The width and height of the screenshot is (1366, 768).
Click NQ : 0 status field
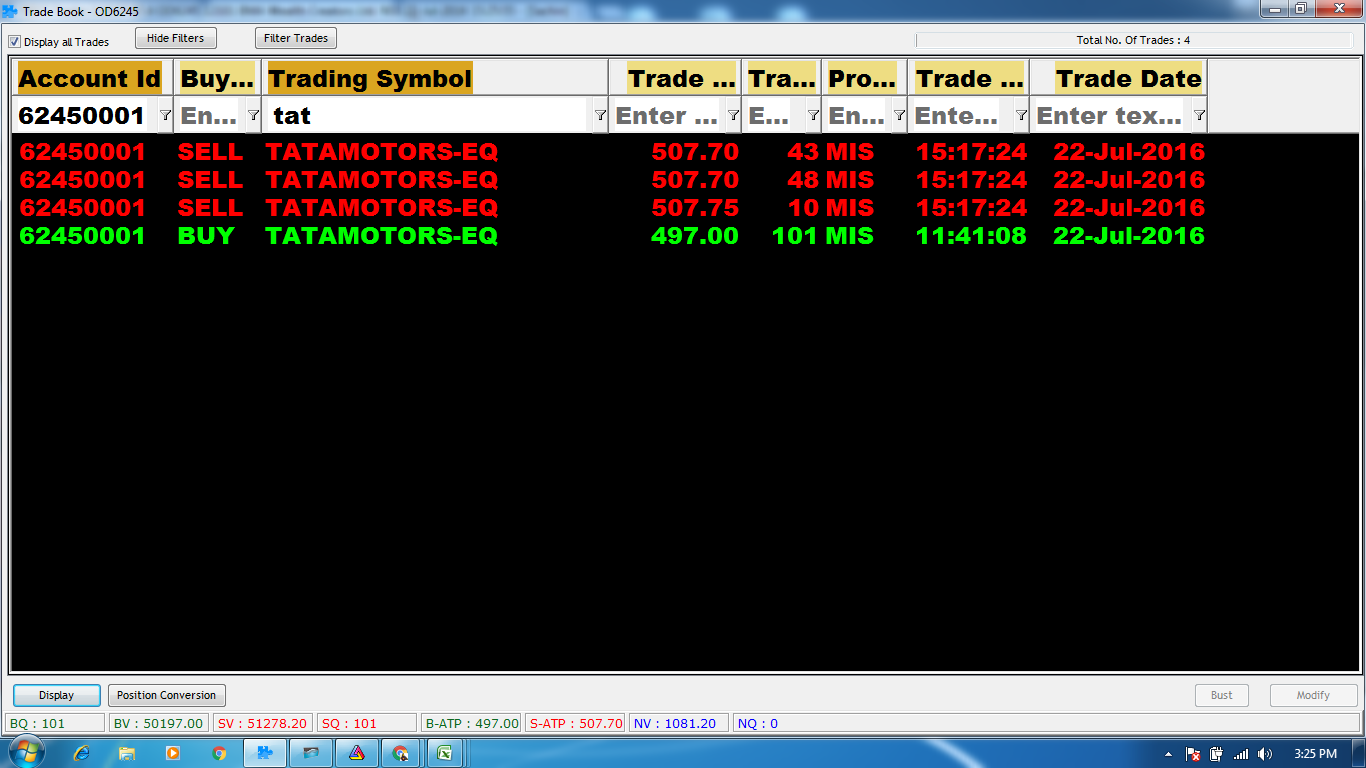pyautogui.click(x=1046, y=723)
